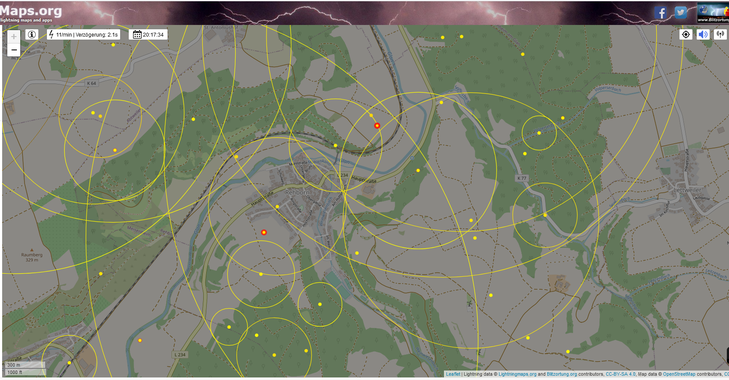Open the Facebook page icon
This screenshot has height=380, width=729.
pyautogui.click(x=661, y=13)
